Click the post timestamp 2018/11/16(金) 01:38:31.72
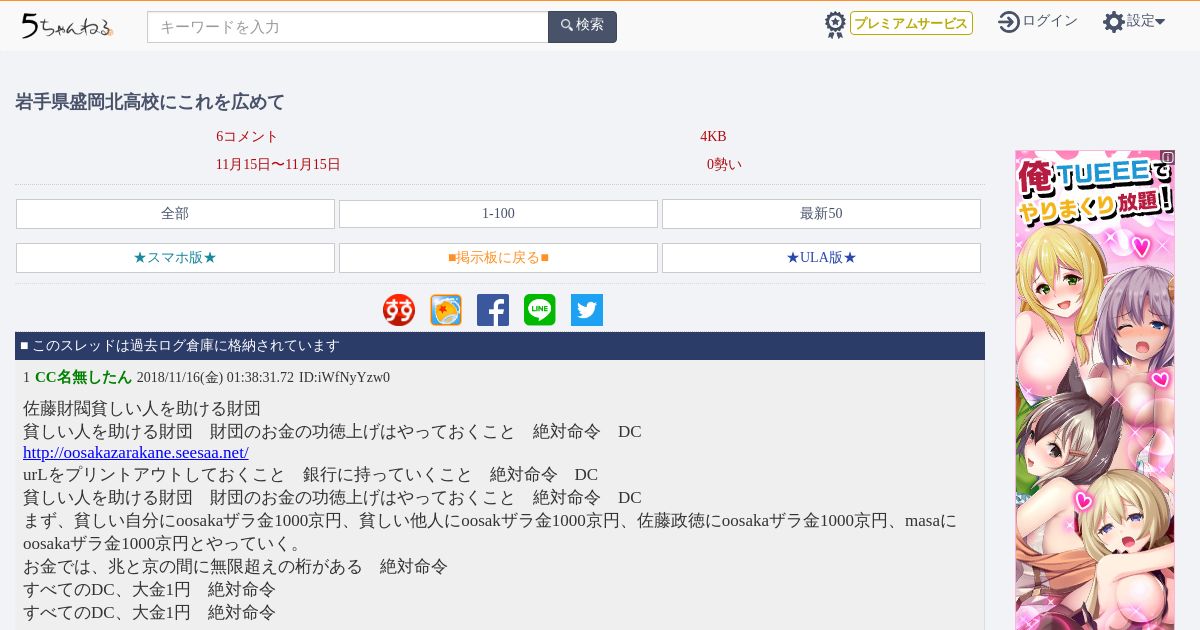 click(x=215, y=378)
